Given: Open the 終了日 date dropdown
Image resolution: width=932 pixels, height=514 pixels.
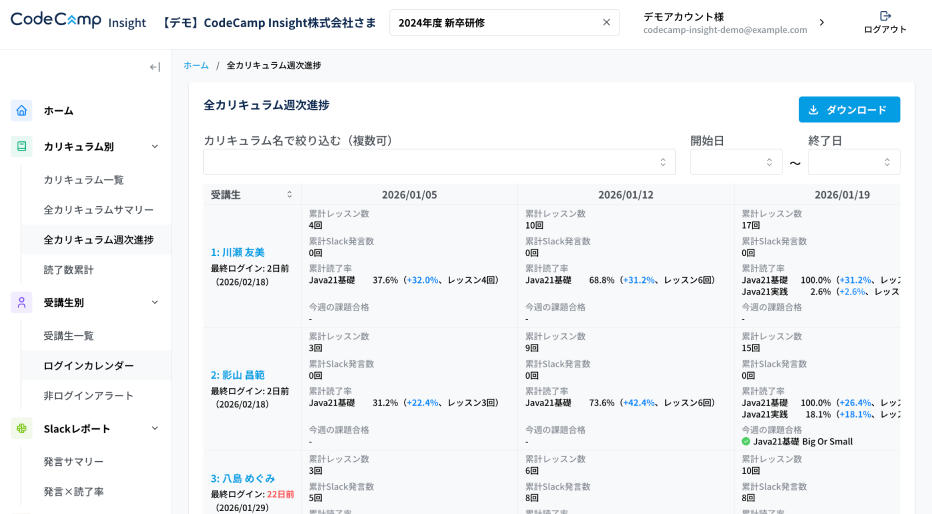Looking at the screenshot, I should (854, 162).
